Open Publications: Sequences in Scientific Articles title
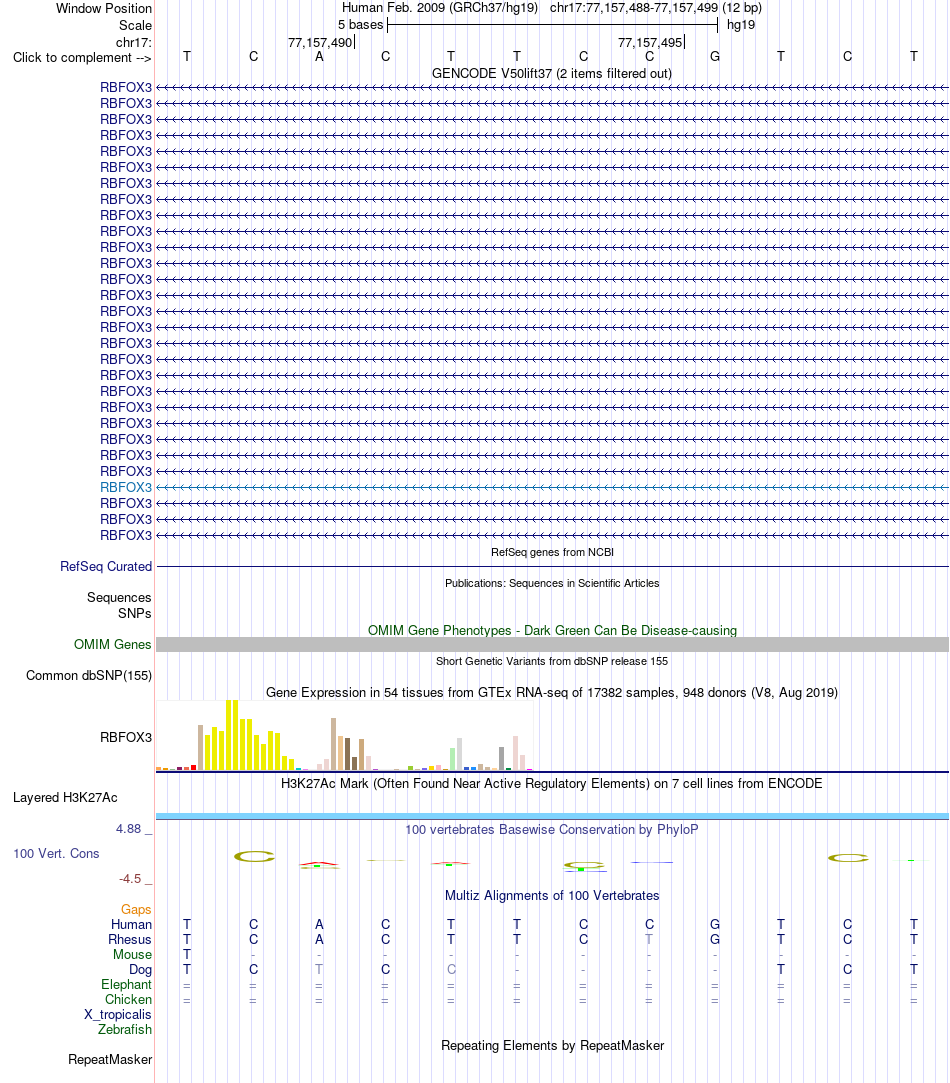Image resolution: width=950 pixels, height=1083 pixels. 552,583
